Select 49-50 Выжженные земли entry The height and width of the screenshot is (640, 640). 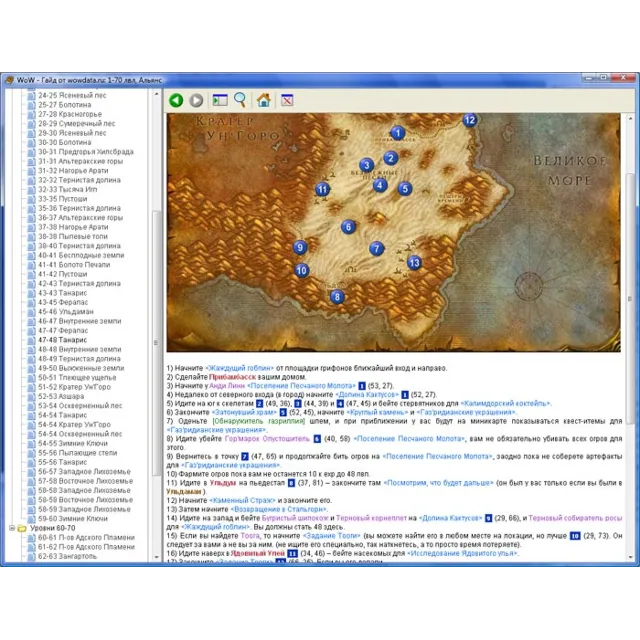(x=81, y=368)
